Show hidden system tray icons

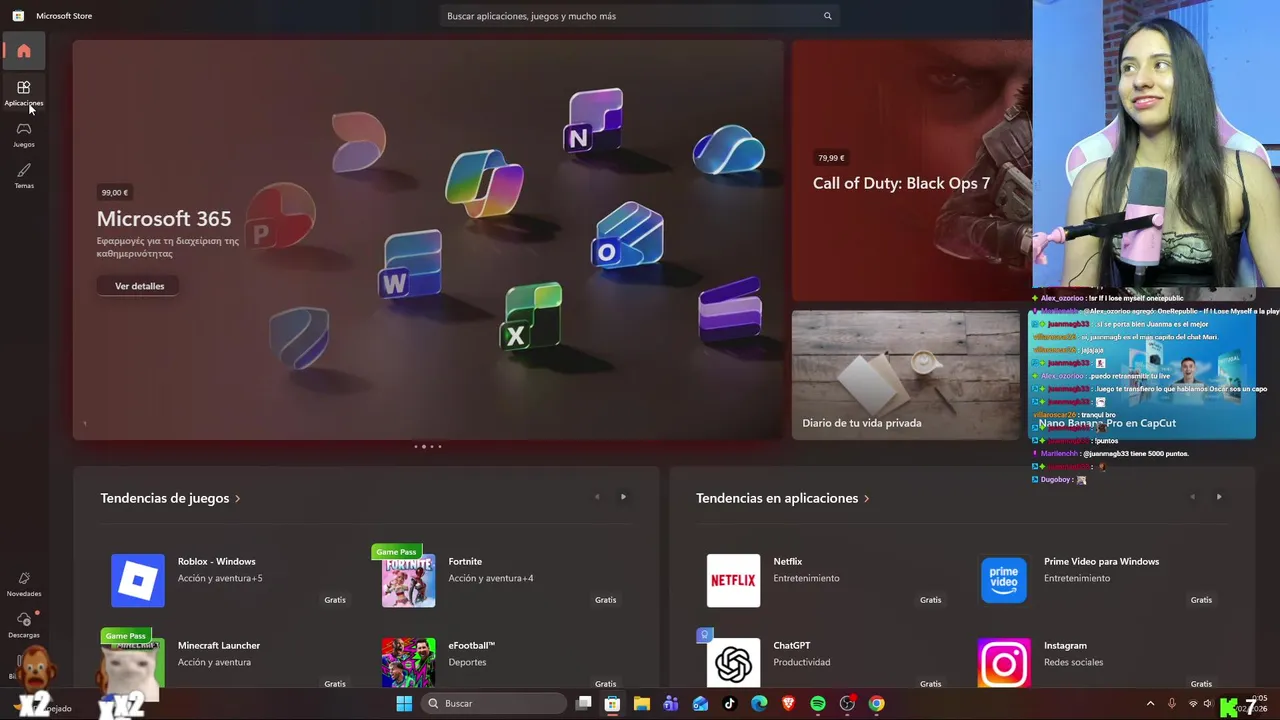(x=1150, y=704)
